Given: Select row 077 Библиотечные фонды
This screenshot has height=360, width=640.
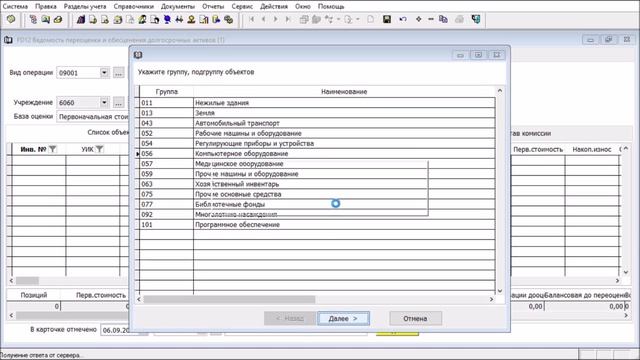Looking at the screenshot, I should tap(317, 204).
